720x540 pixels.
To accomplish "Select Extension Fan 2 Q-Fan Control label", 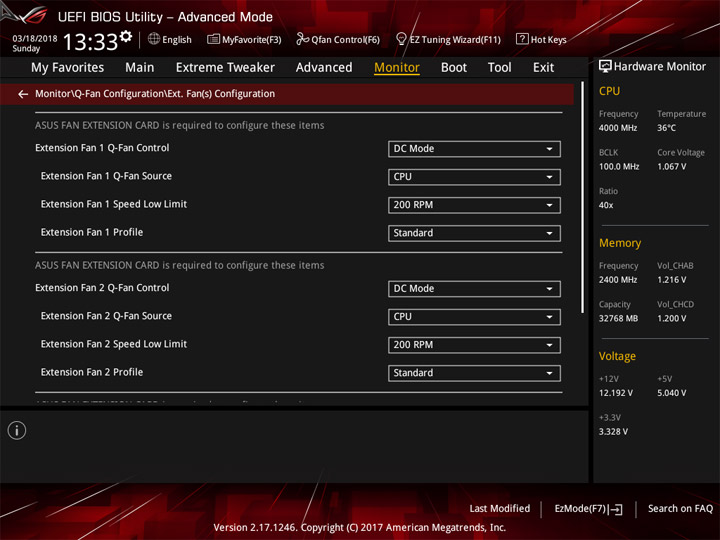I will point(102,288).
